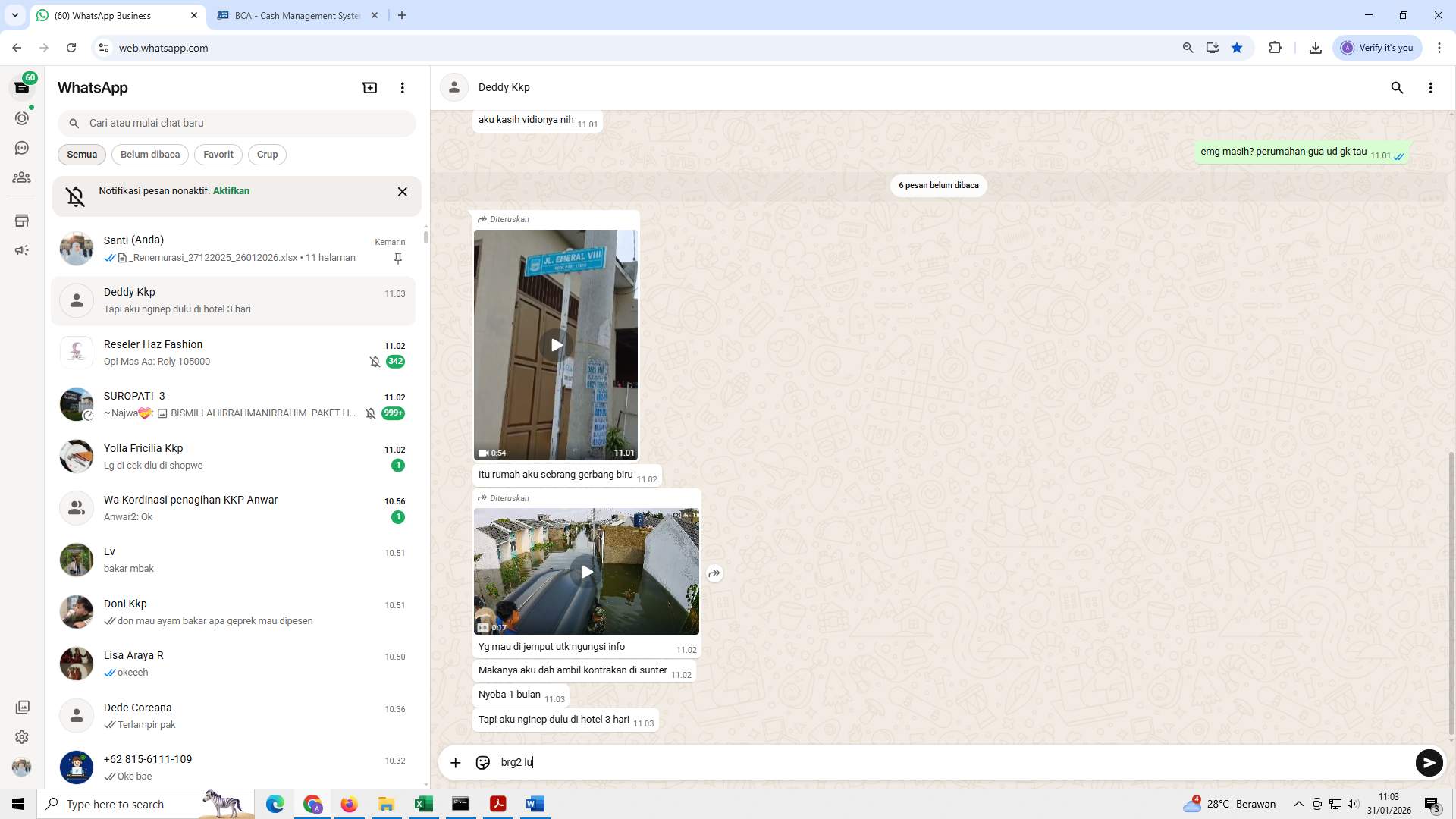
Task: Open WhatsApp sidebar options menu
Action: click(402, 87)
